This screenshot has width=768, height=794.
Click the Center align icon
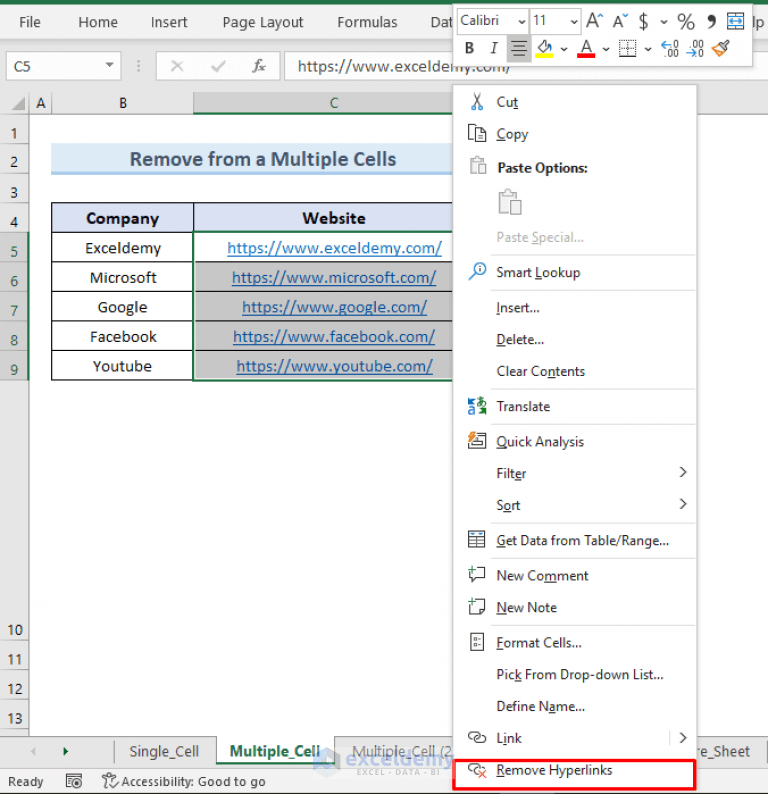(518, 49)
